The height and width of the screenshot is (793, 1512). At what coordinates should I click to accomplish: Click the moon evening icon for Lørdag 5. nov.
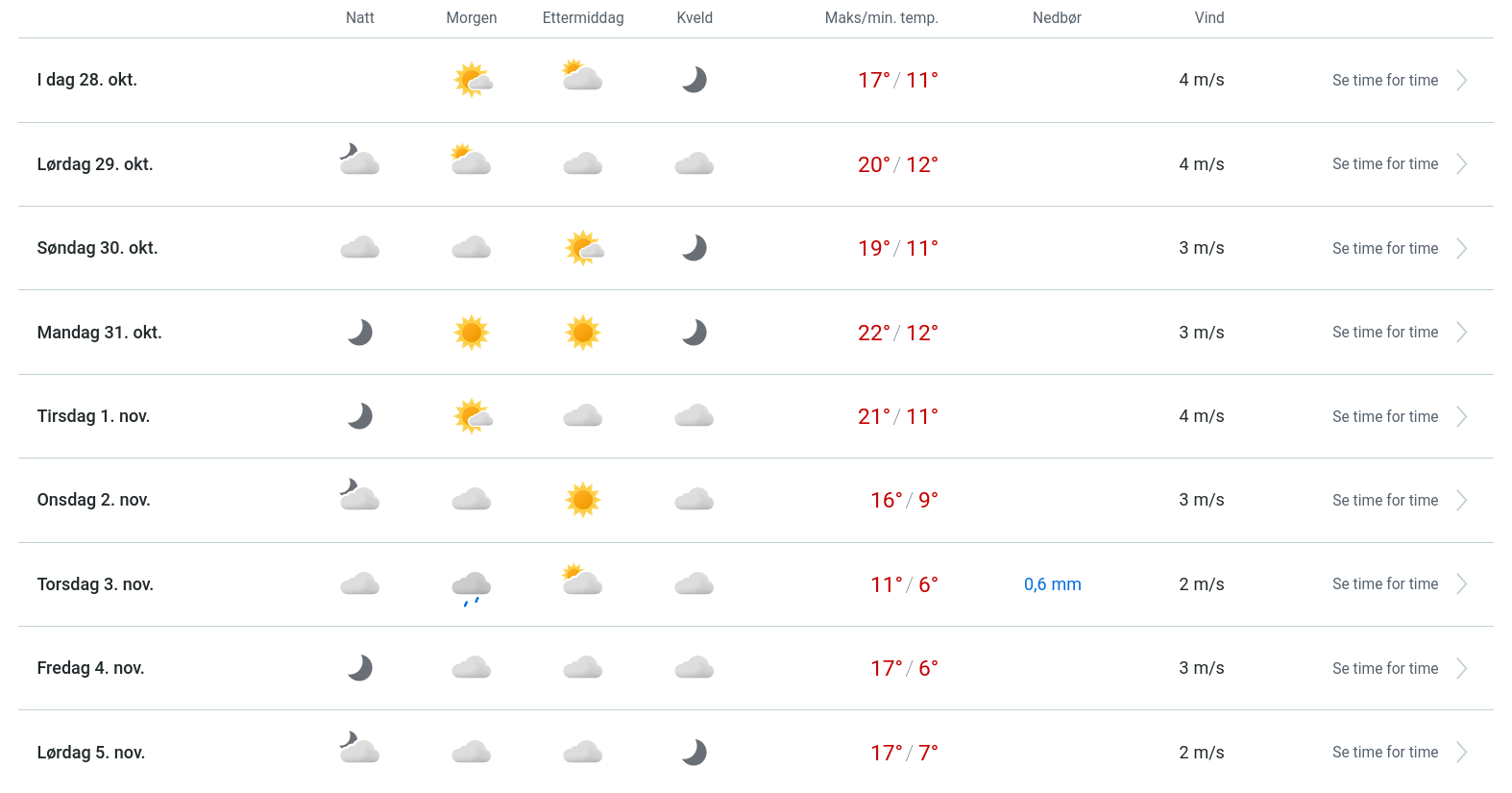point(695,752)
